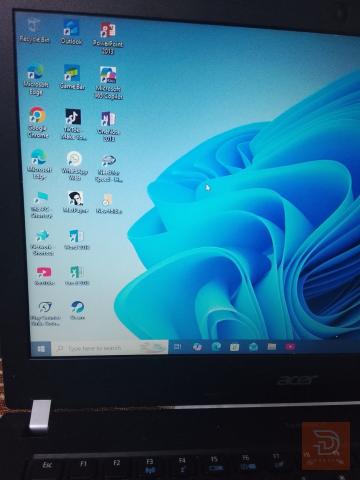Open the Word 2013 shortcut
The width and height of the screenshot is (360, 480).
coord(77,240)
